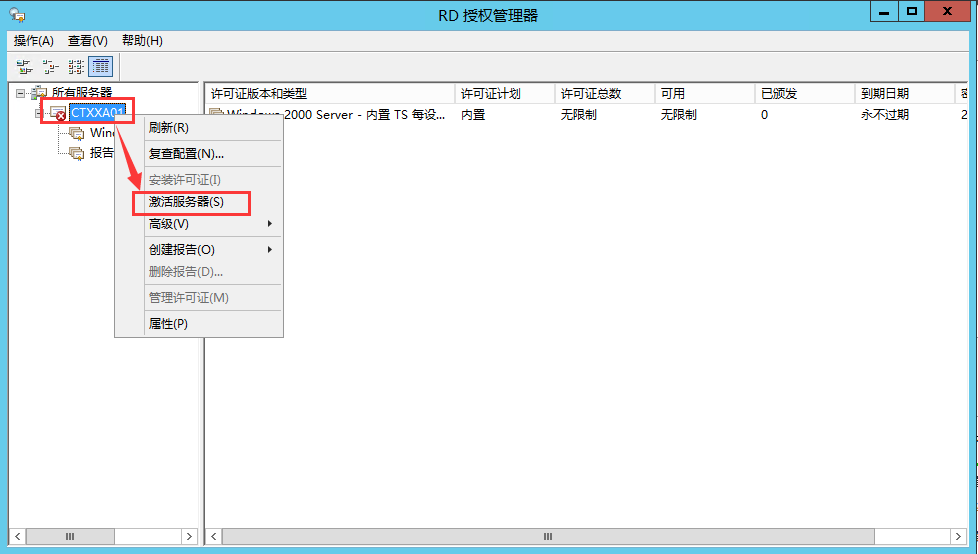Image resolution: width=978 pixels, height=554 pixels.
Task: Click 永不过期 expiry cell
Action: (884, 115)
